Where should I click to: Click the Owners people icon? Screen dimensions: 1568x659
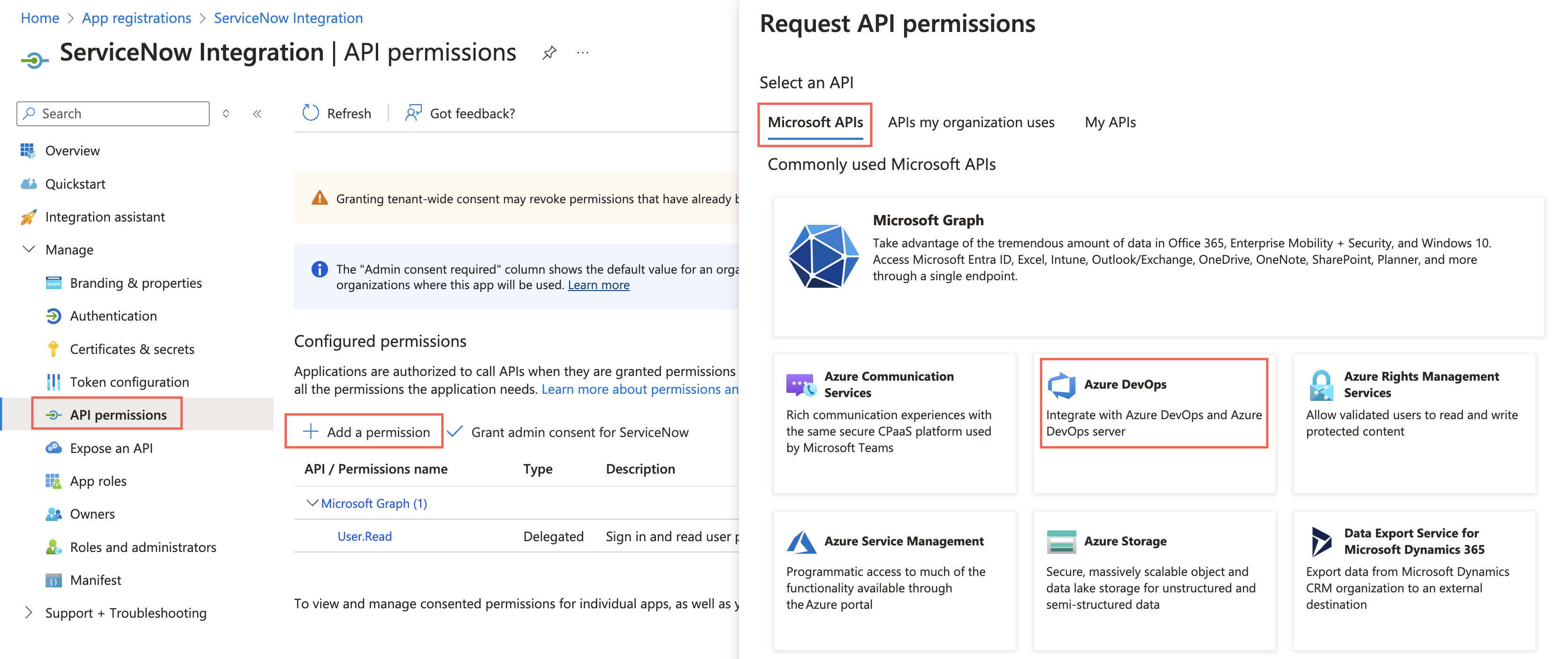[x=53, y=514]
